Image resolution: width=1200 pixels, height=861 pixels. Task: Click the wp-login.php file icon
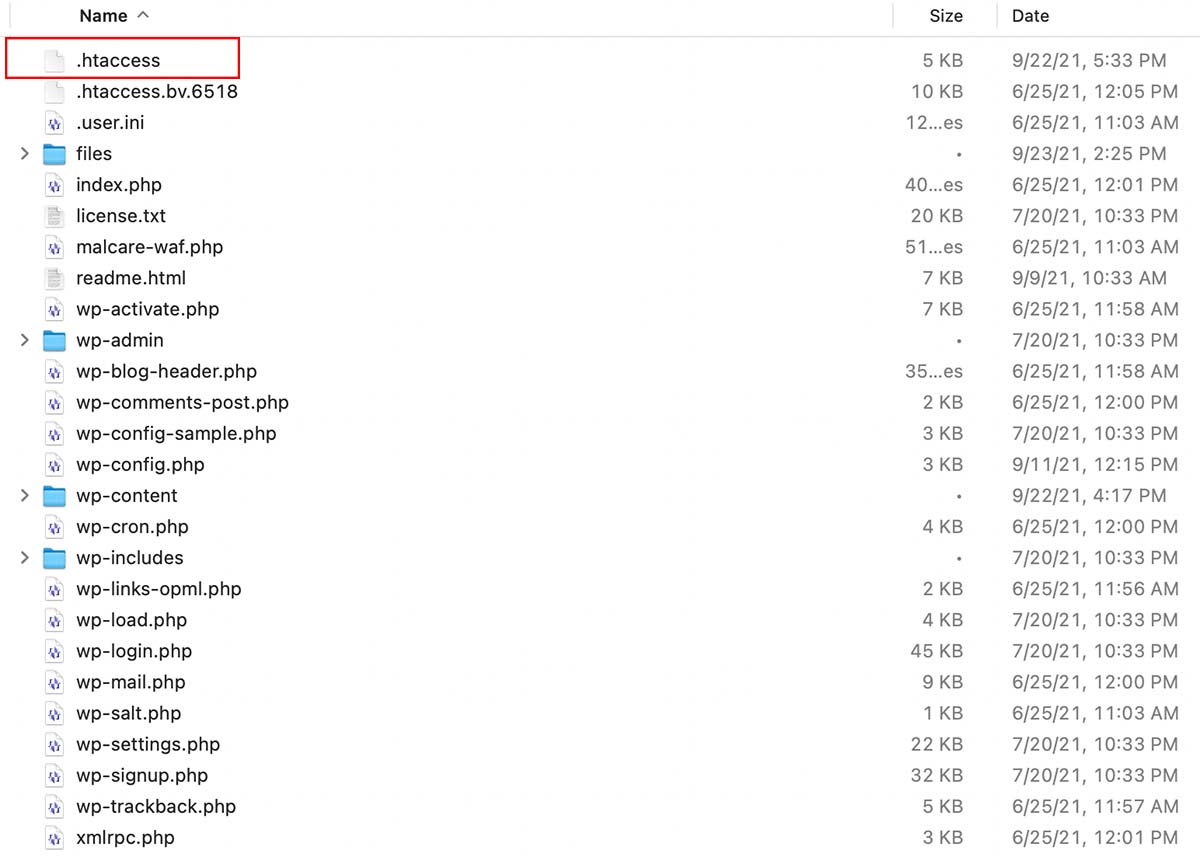54,650
